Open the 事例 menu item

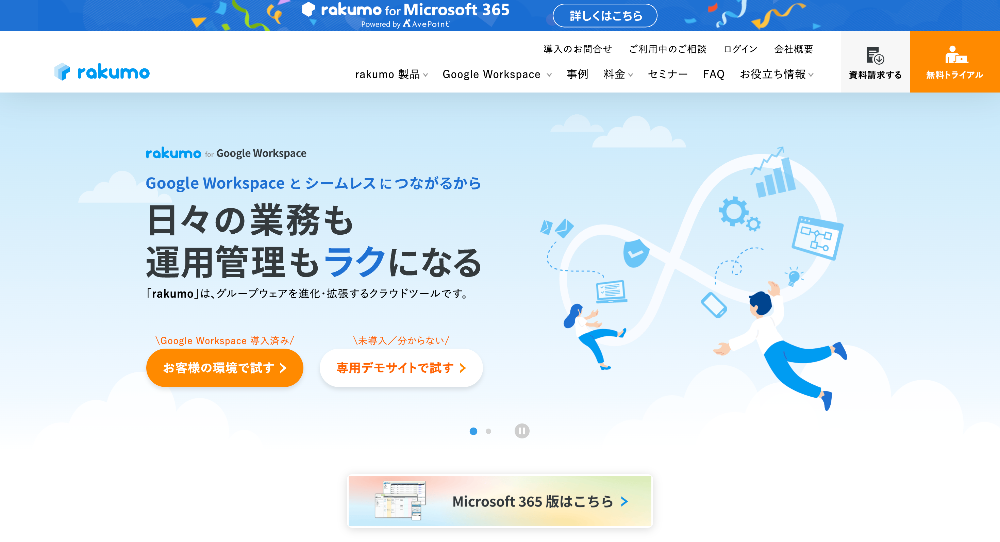pyautogui.click(x=577, y=74)
